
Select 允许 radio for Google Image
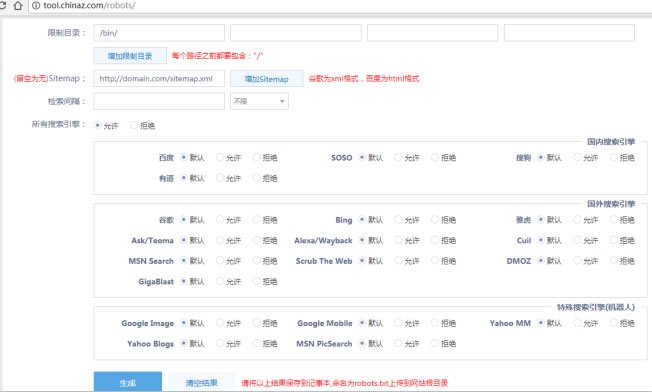pyautogui.click(x=220, y=323)
